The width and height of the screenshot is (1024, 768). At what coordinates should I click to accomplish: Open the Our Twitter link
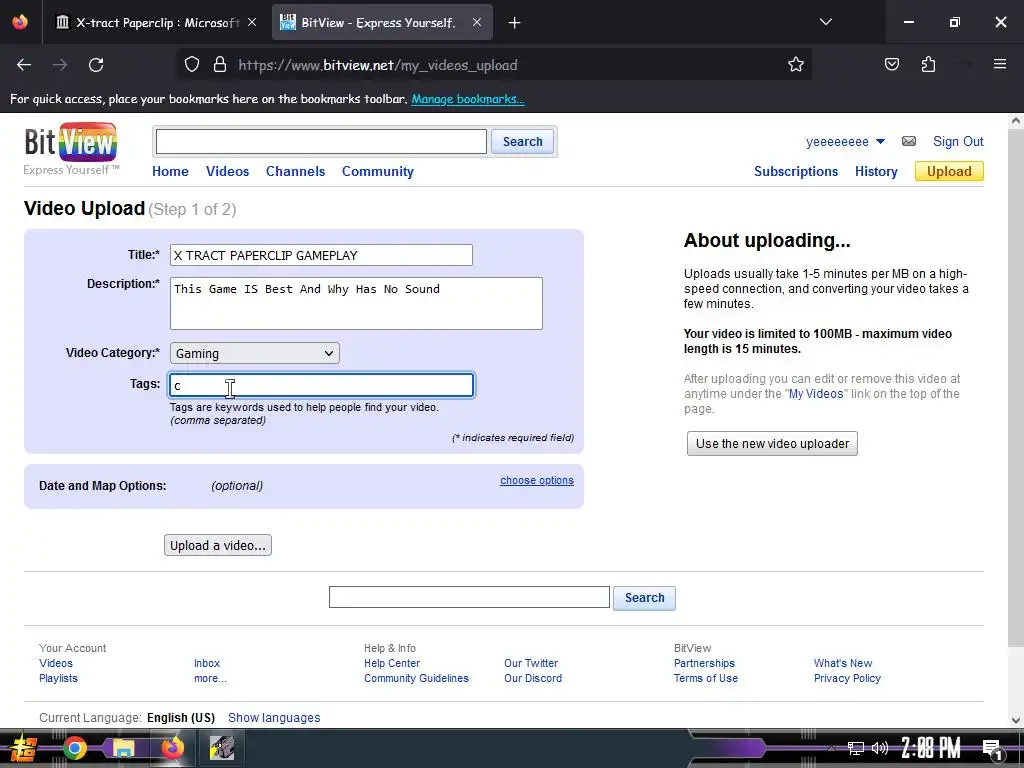coord(531,663)
